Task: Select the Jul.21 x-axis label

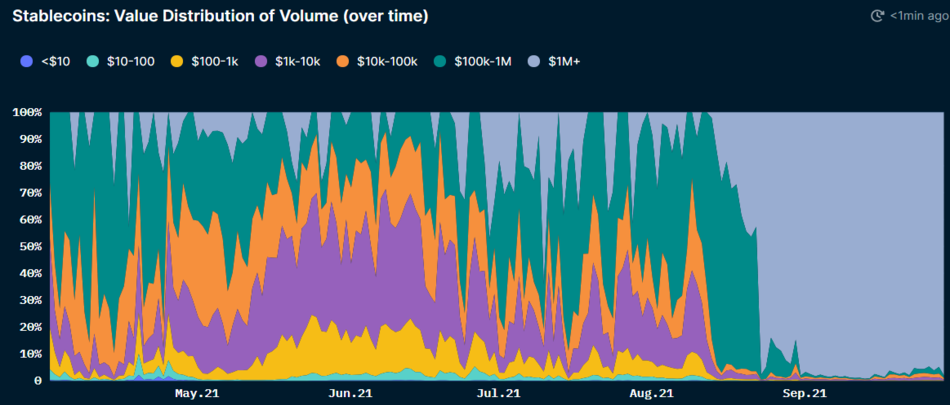Action: (x=499, y=393)
